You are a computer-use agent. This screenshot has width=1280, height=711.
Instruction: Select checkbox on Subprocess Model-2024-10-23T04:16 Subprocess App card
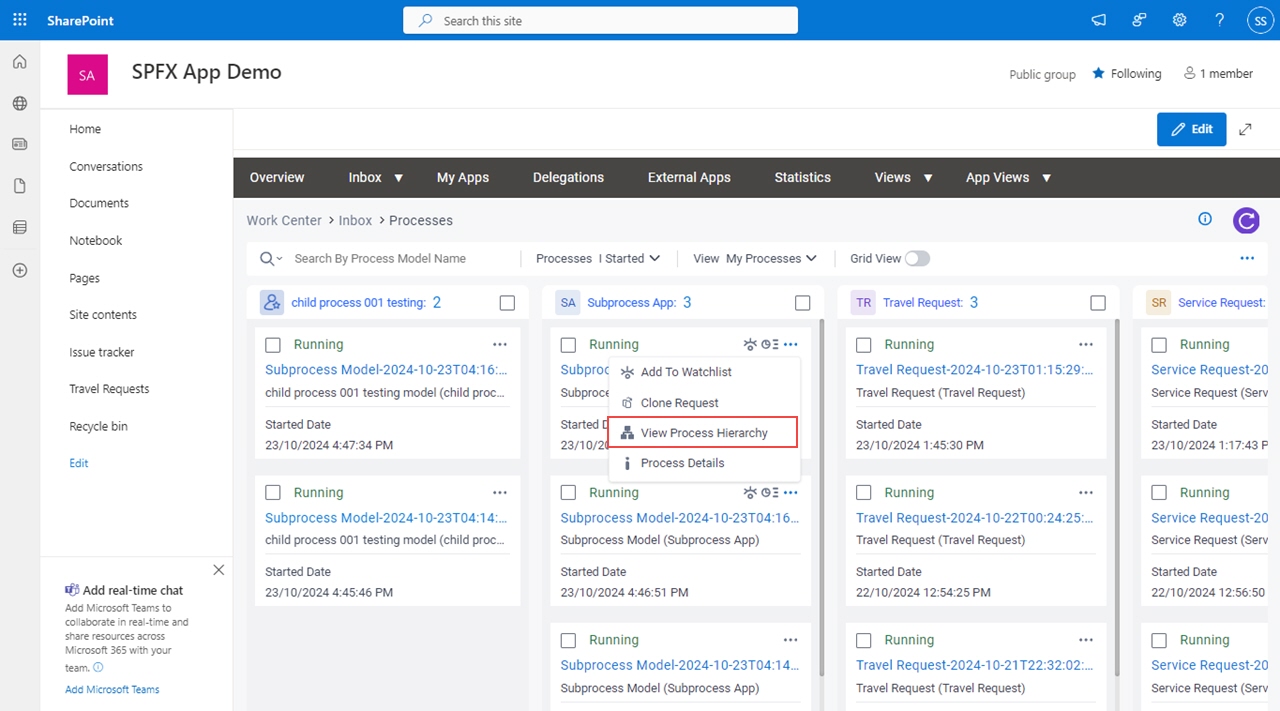click(x=568, y=493)
